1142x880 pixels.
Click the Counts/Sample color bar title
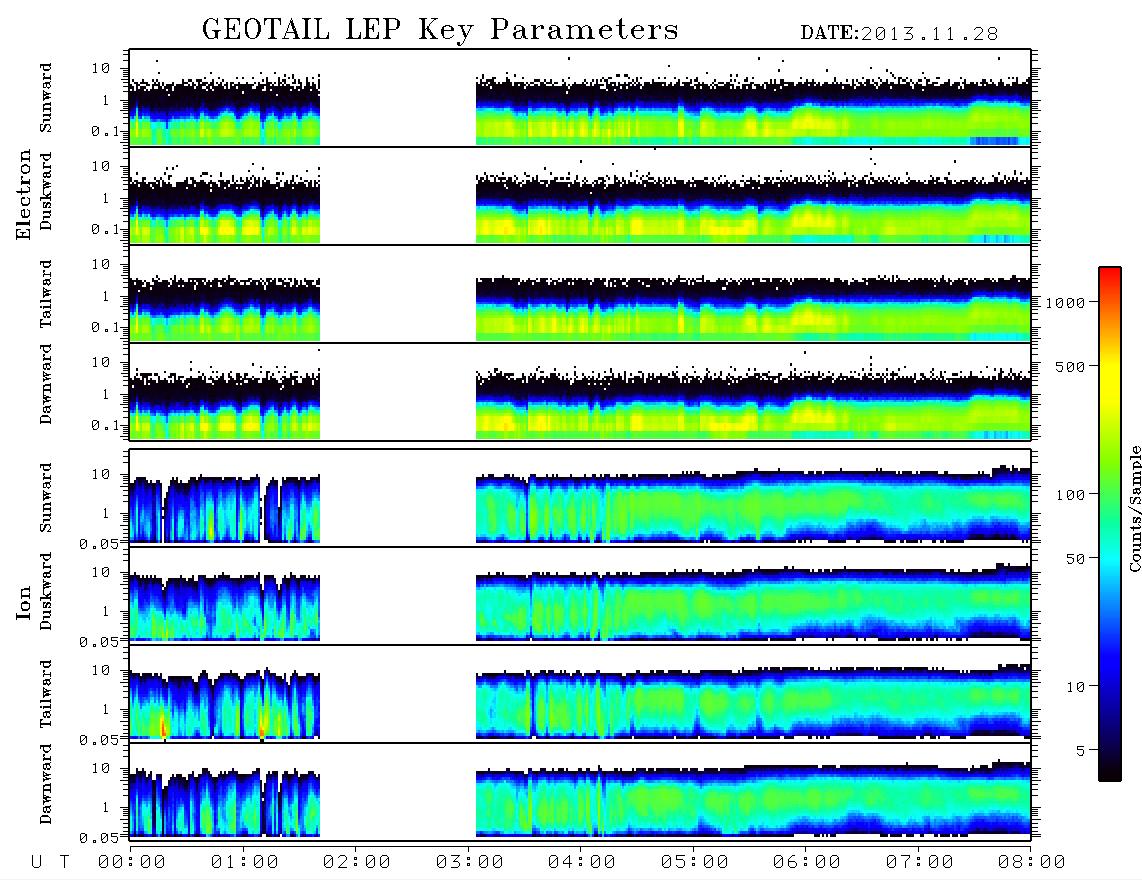(1134, 508)
